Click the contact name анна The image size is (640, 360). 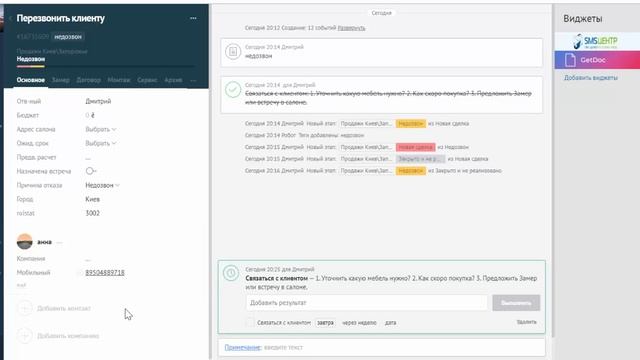[x=44, y=242]
